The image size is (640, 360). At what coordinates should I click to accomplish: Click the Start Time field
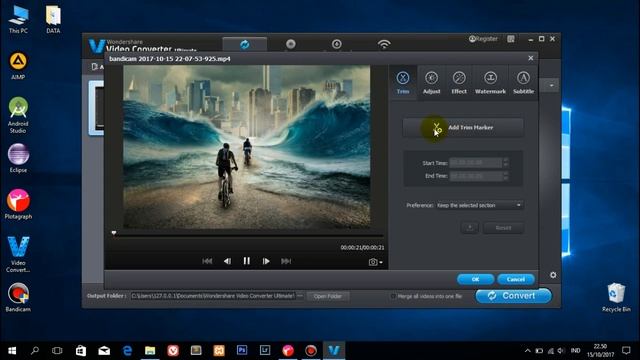coord(476,163)
